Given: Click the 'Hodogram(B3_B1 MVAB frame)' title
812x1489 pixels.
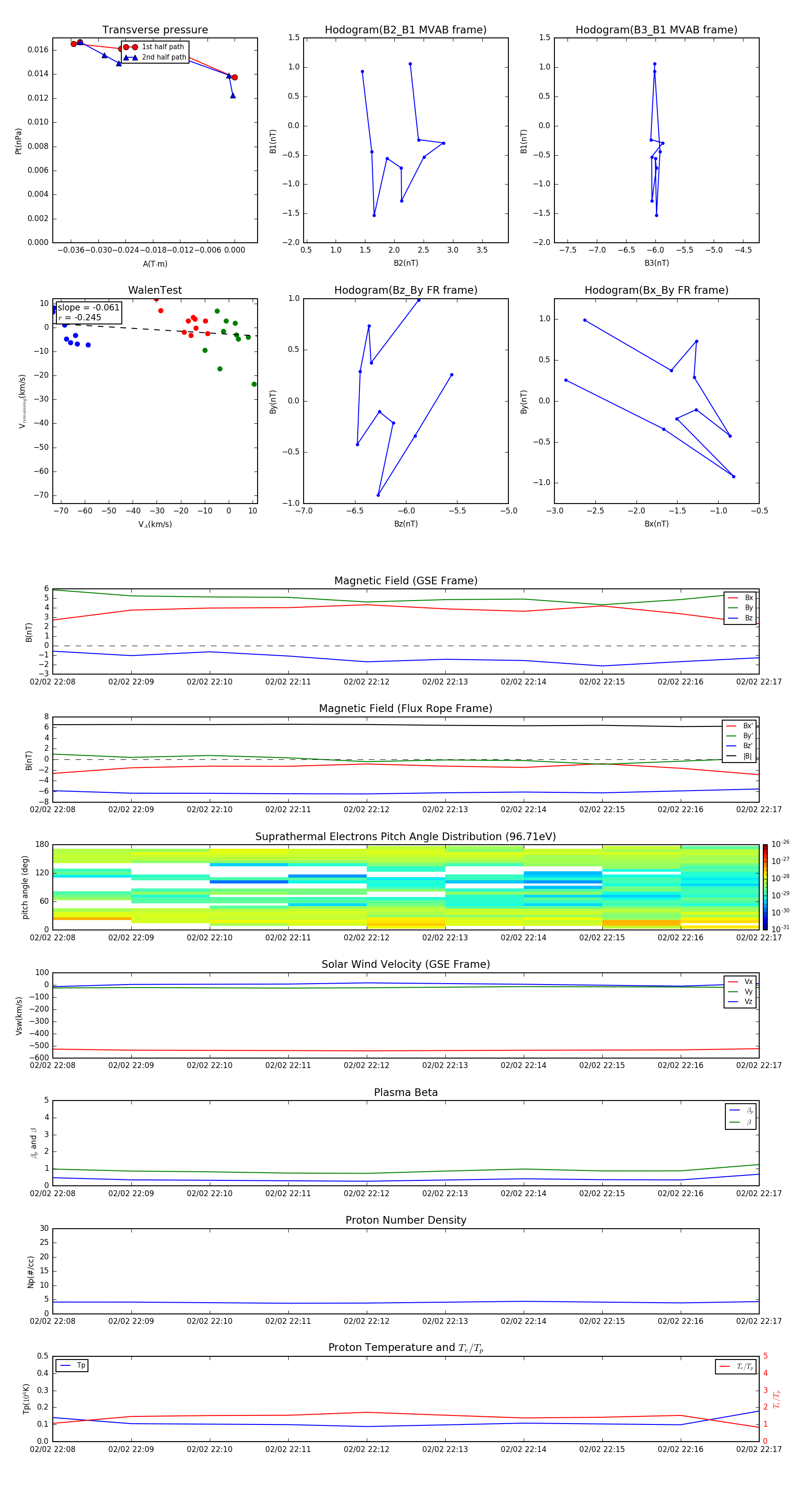Looking at the screenshot, I should tap(656, 30).
